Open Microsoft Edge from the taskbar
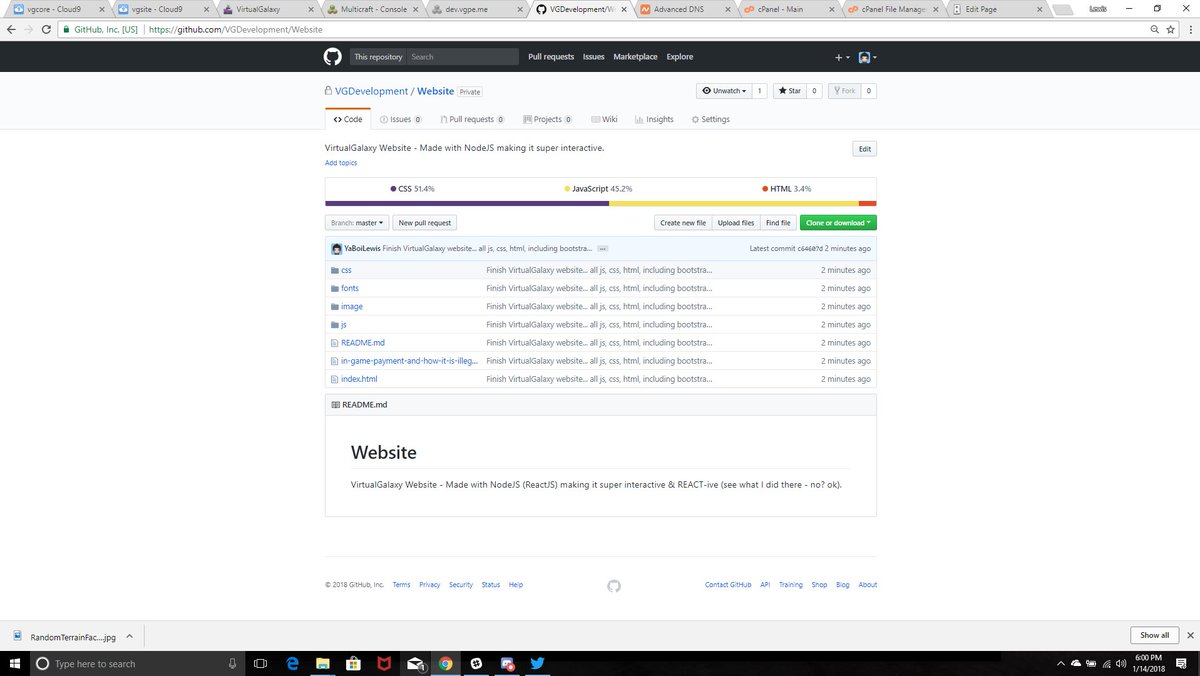 coord(293,663)
